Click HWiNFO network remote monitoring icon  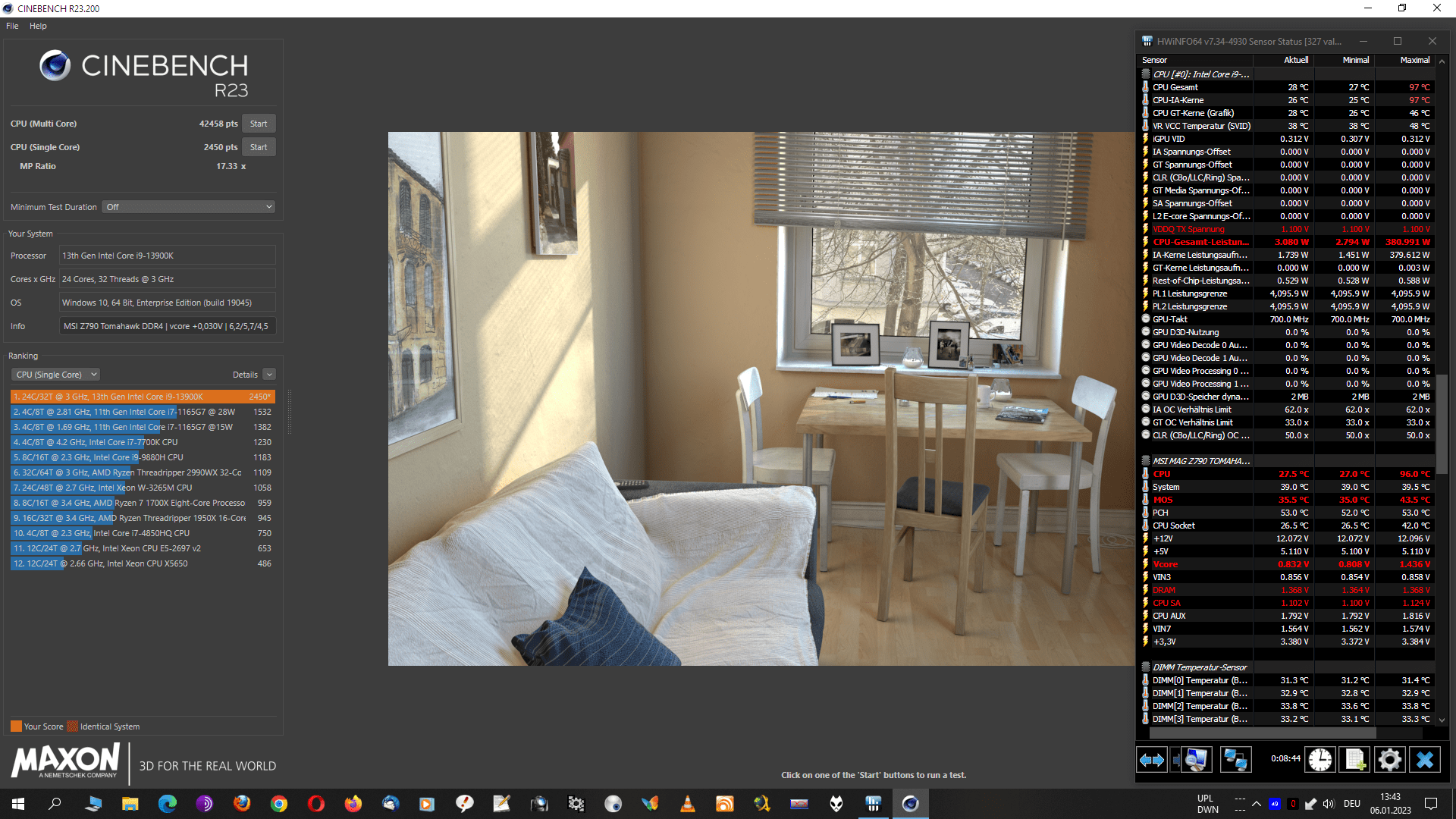[x=1235, y=759]
